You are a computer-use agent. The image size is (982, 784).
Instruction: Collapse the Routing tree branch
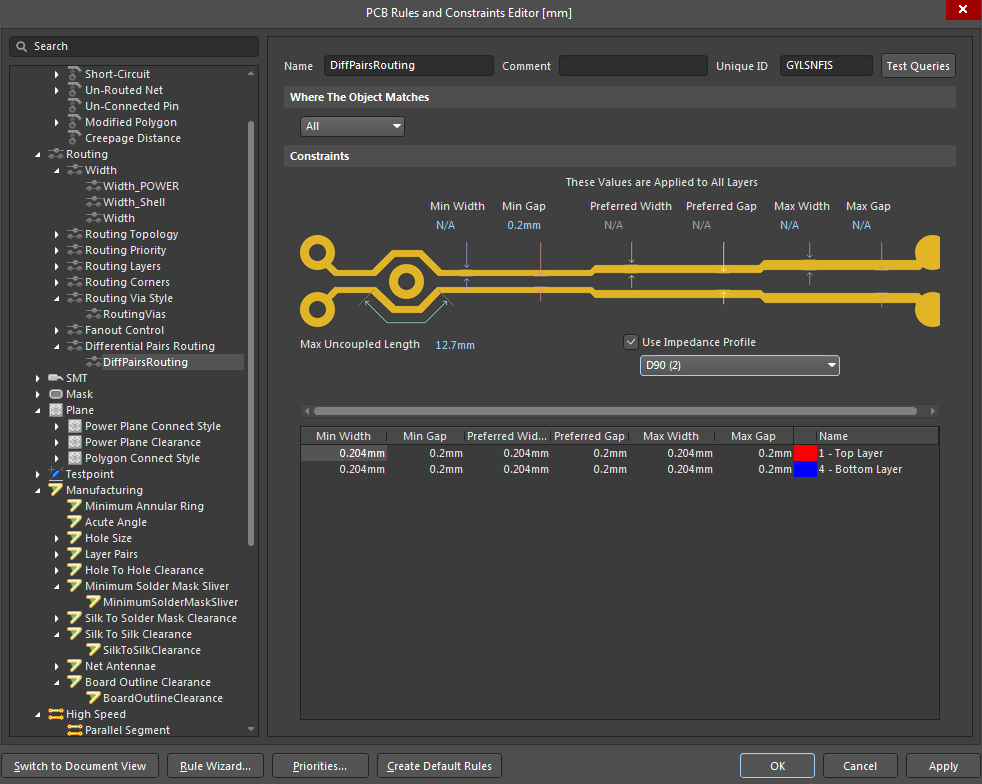(38, 154)
